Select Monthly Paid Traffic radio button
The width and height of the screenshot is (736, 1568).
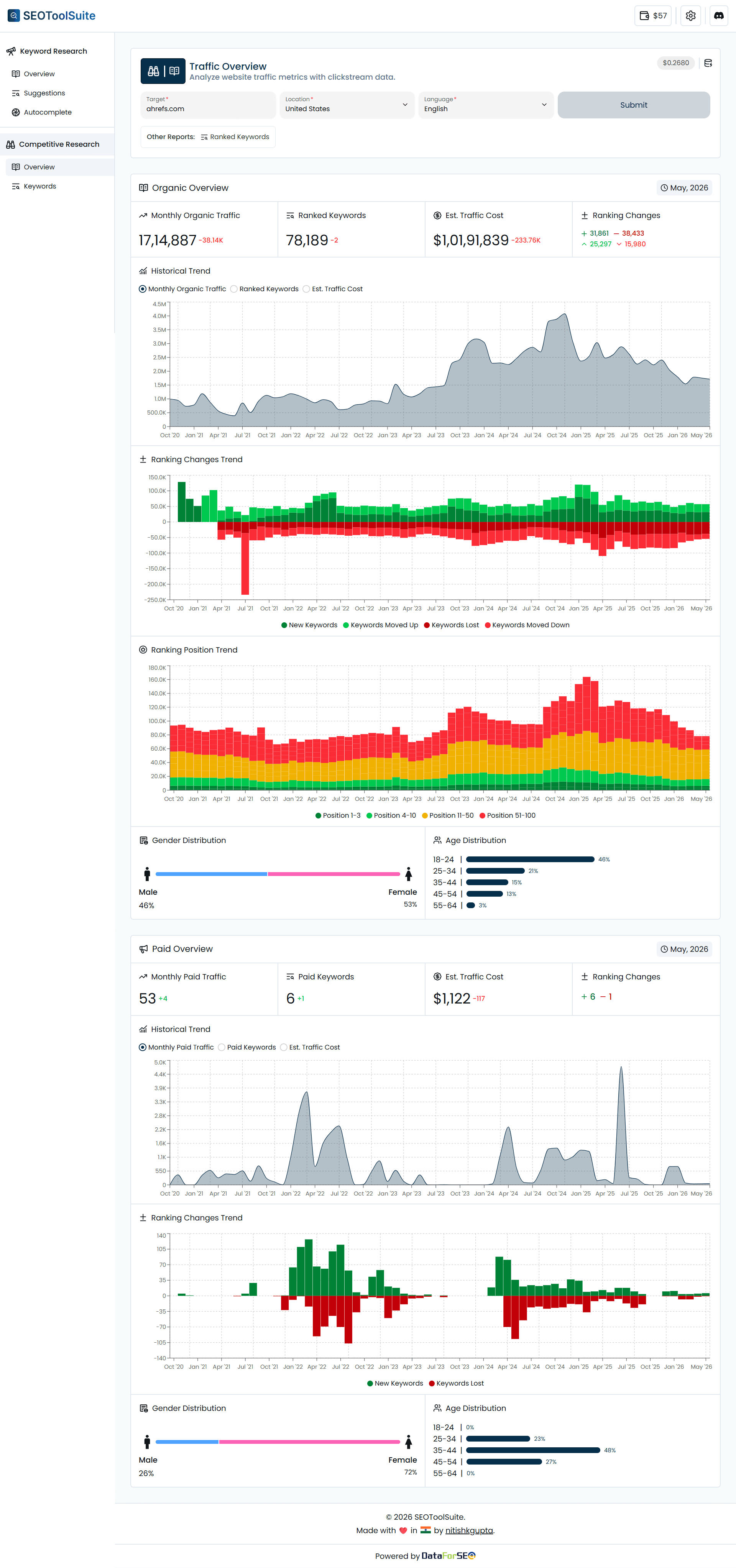point(143,1048)
